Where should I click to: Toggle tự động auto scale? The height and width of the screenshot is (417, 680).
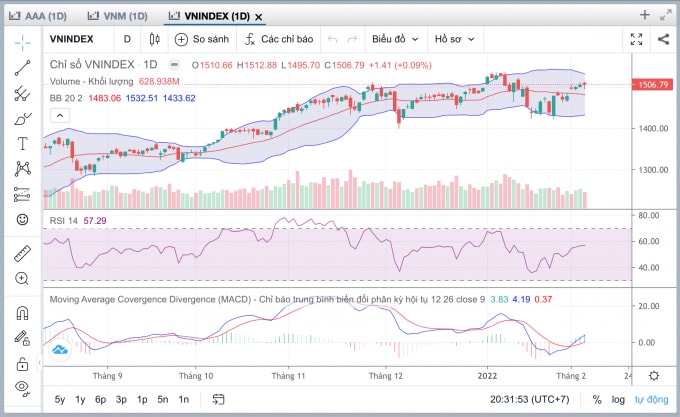click(651, 399)
